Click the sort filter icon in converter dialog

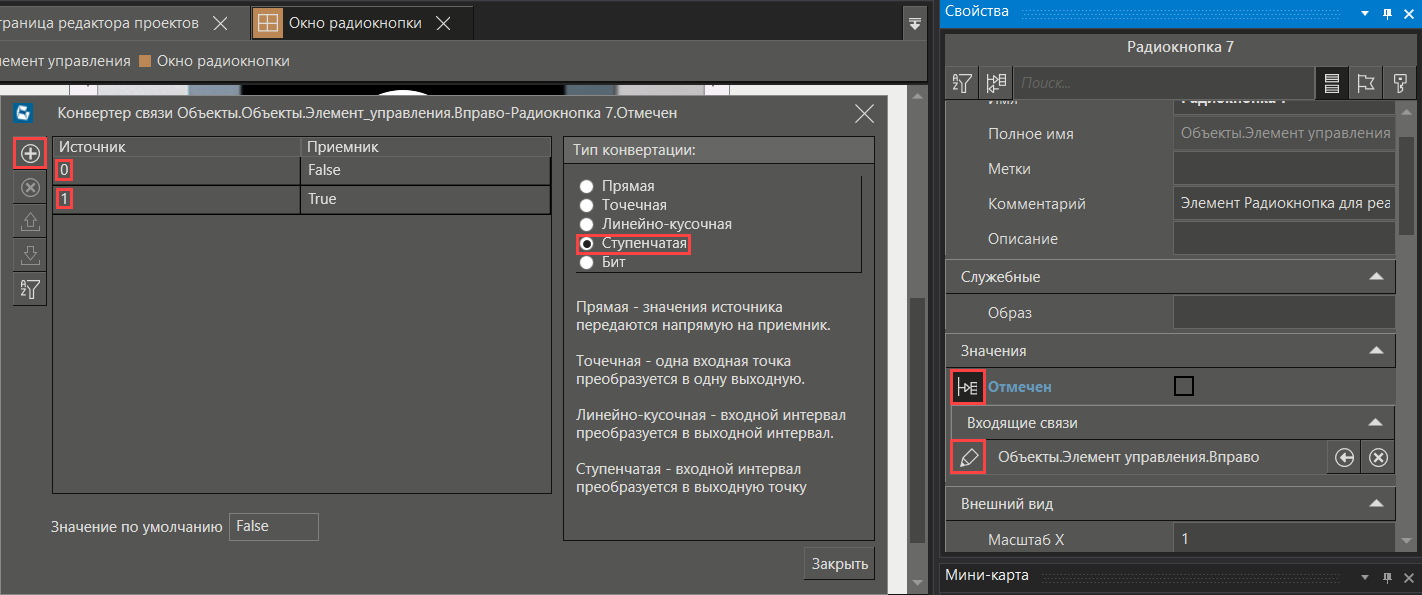(x=30, y=289)
